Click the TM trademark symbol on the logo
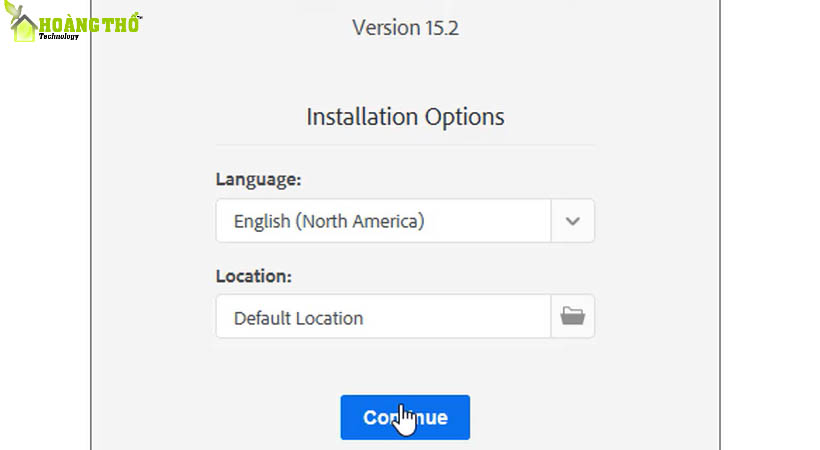This screenshot has width=820, height=450. pos(138,16)
